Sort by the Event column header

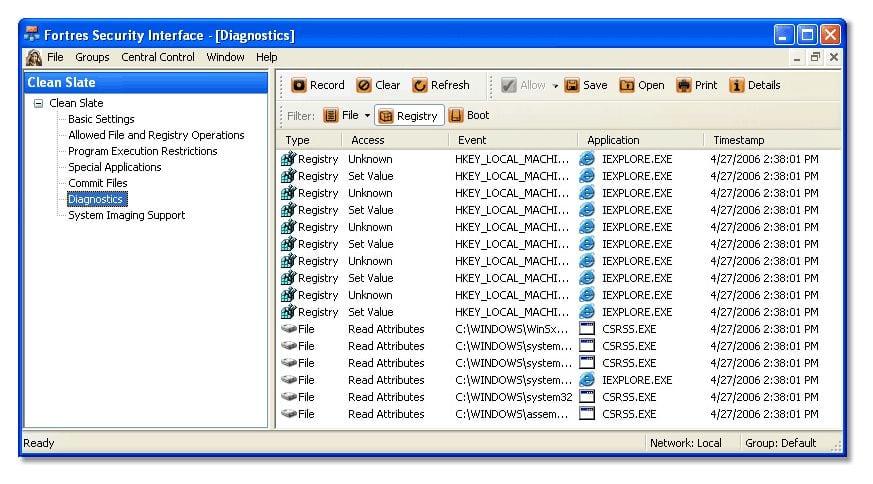pos(513,140)
